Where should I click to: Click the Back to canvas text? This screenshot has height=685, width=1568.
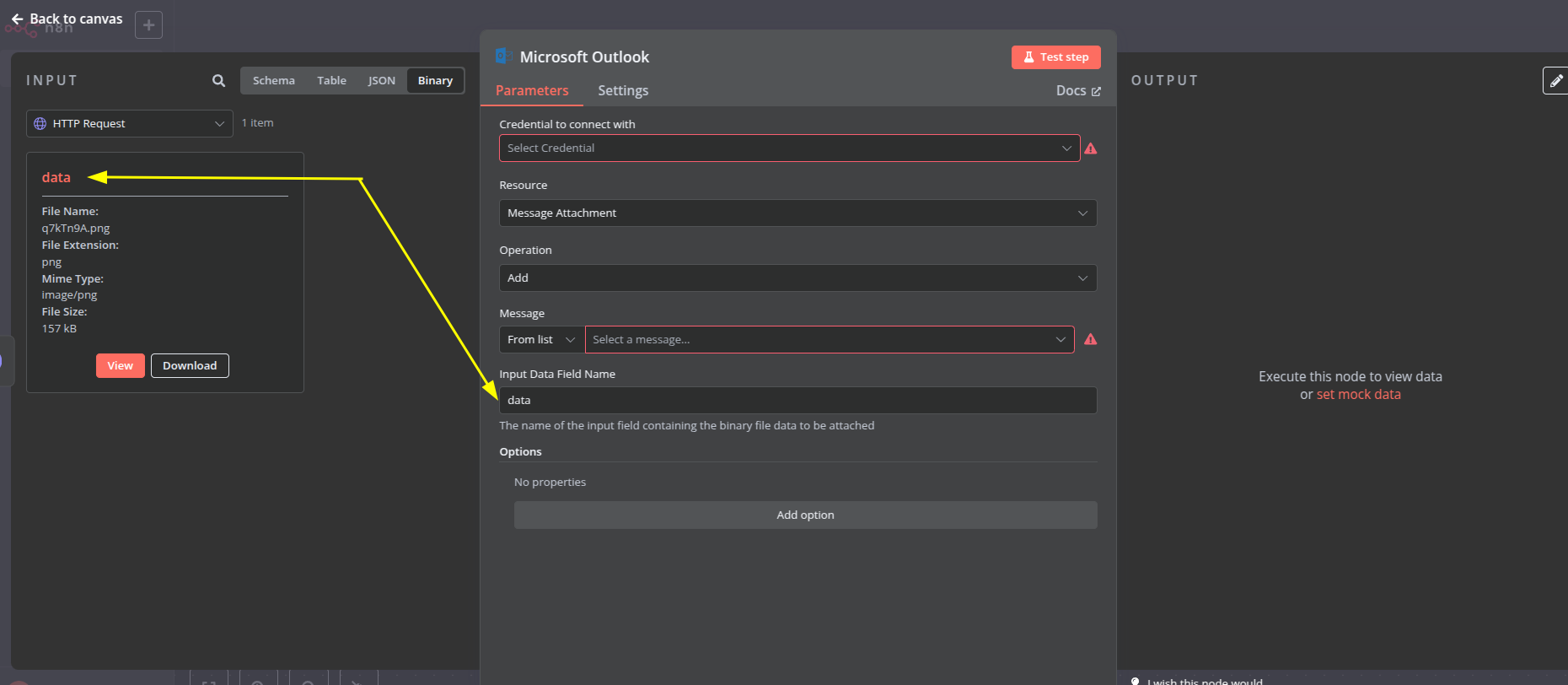[76, 19]
